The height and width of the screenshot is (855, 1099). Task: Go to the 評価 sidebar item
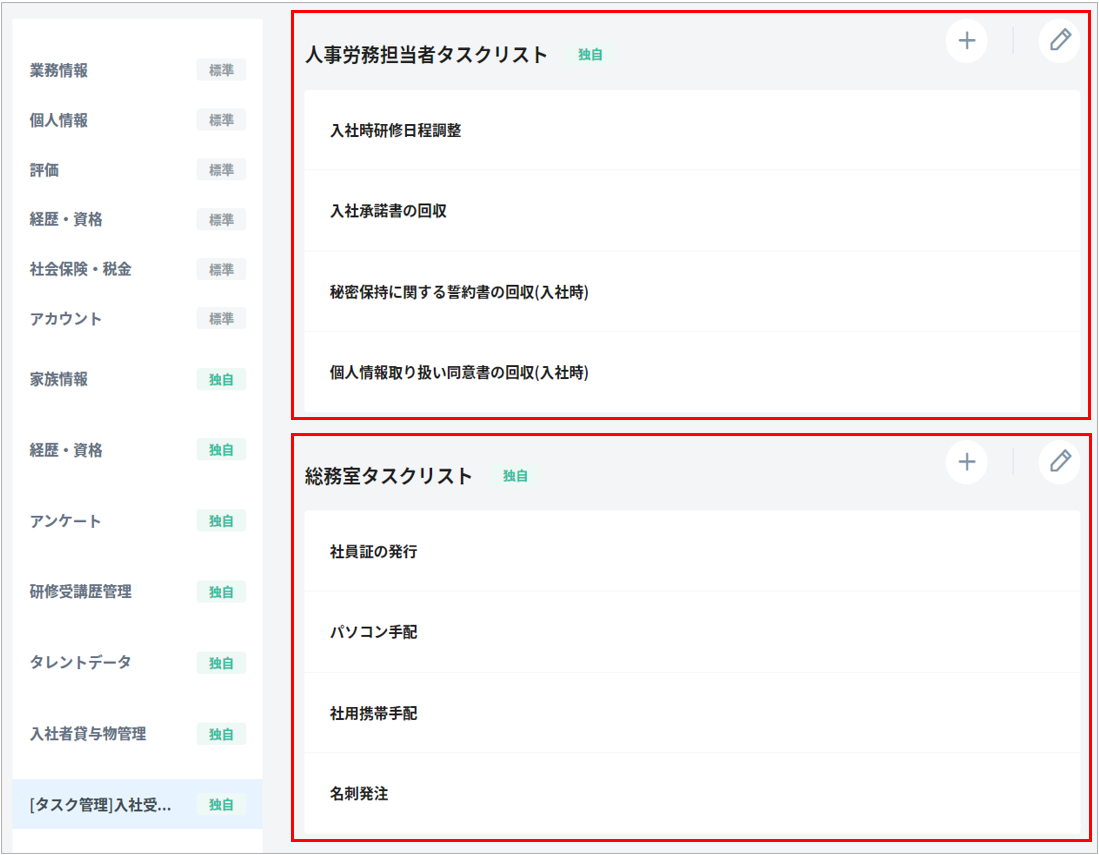click(45, 170)
